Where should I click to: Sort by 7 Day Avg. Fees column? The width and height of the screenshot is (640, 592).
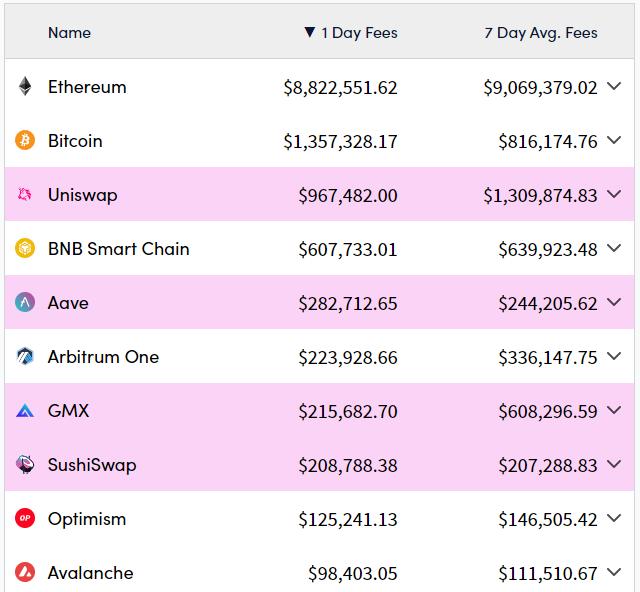tap(540, 33)
